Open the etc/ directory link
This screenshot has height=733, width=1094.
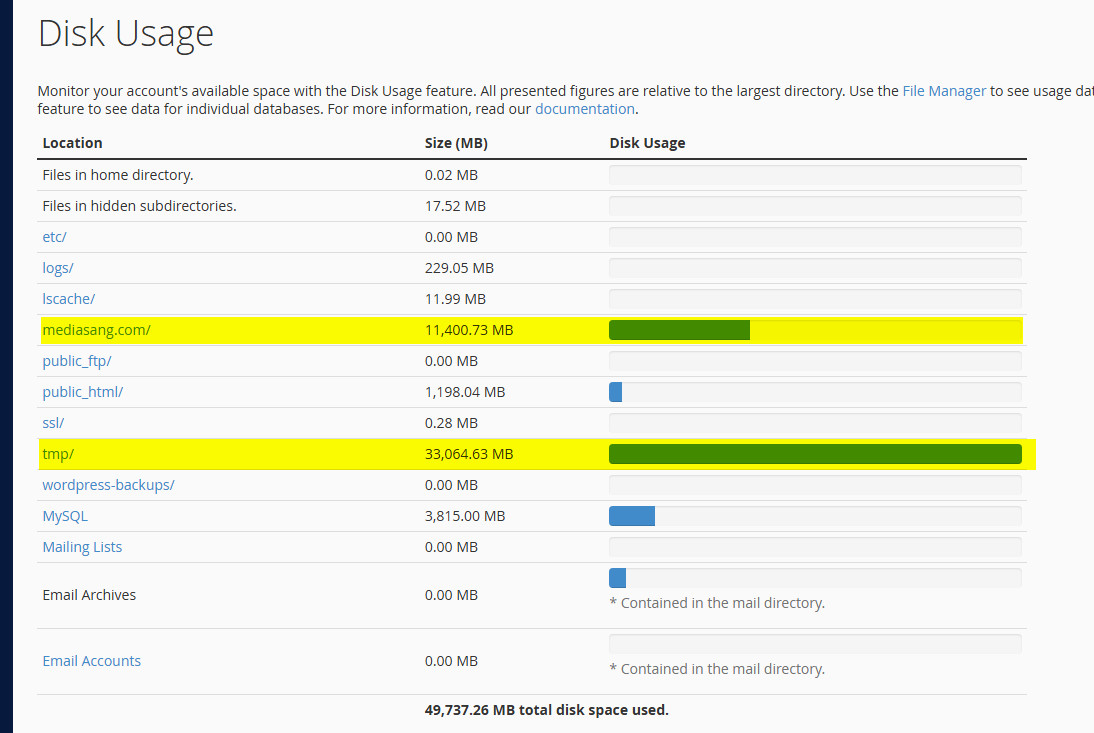[x=54, y=237]
